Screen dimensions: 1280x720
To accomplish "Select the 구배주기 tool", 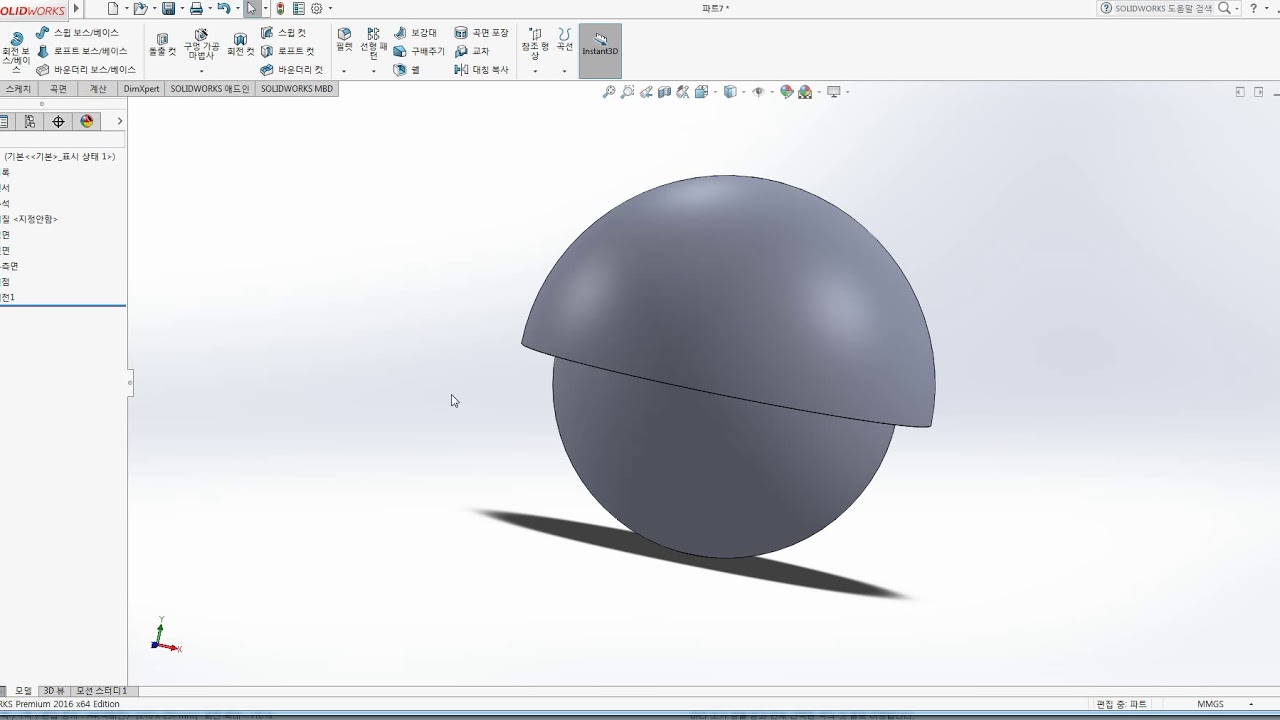I will [419, 51].
